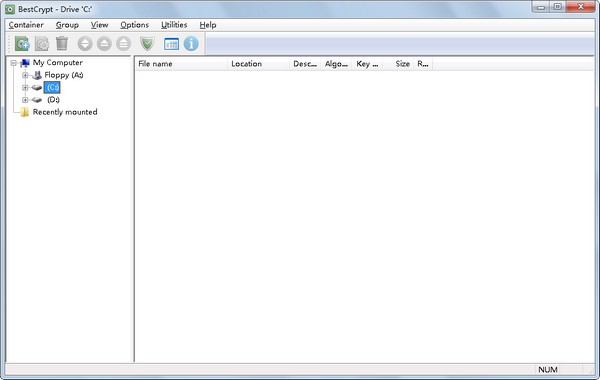
Task: Click the C: drive disk icon
Action: click(37, 88)
